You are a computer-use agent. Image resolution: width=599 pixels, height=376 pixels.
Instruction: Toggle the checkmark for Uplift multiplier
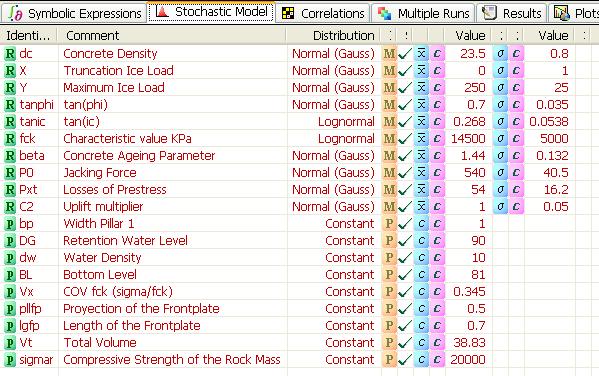coord(405,207)
